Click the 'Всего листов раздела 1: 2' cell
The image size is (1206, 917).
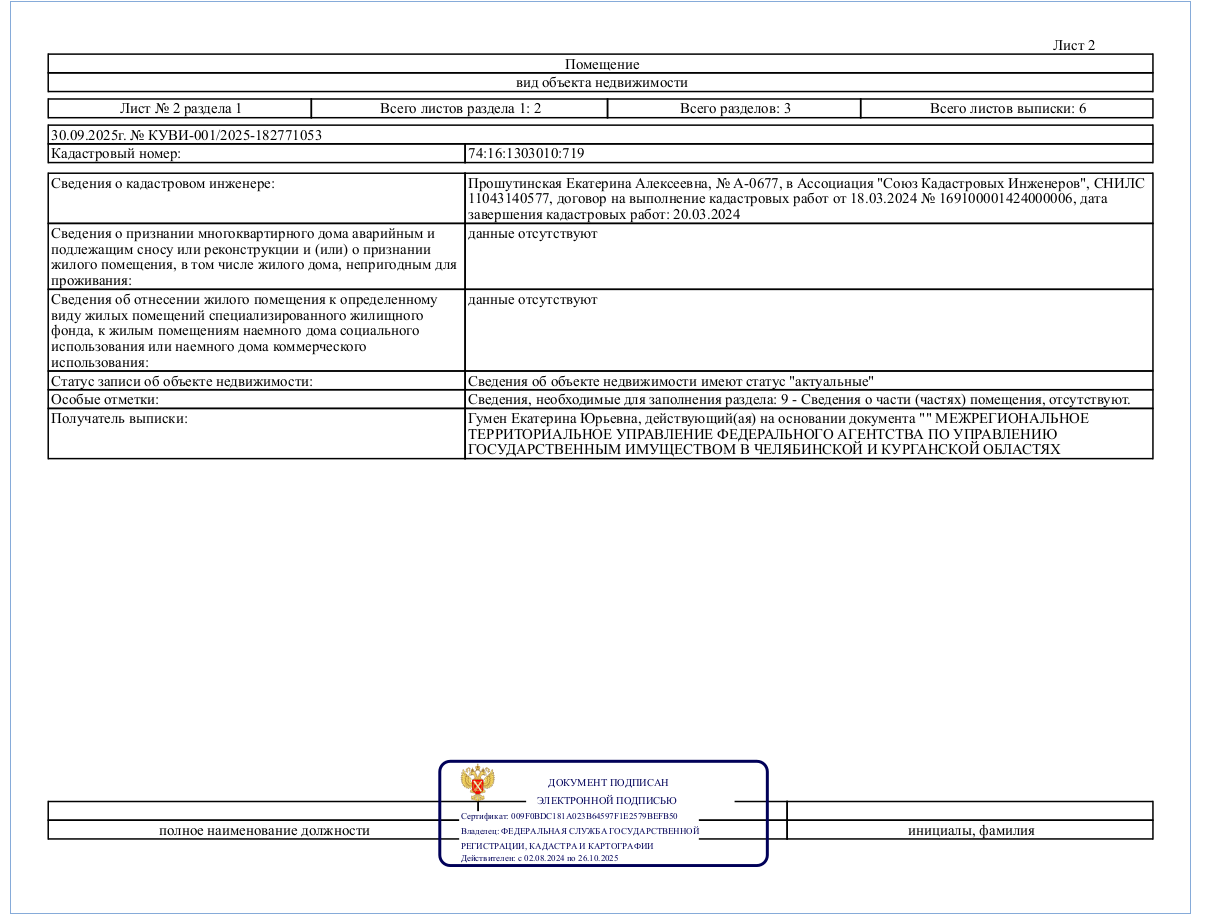[460, 108]
